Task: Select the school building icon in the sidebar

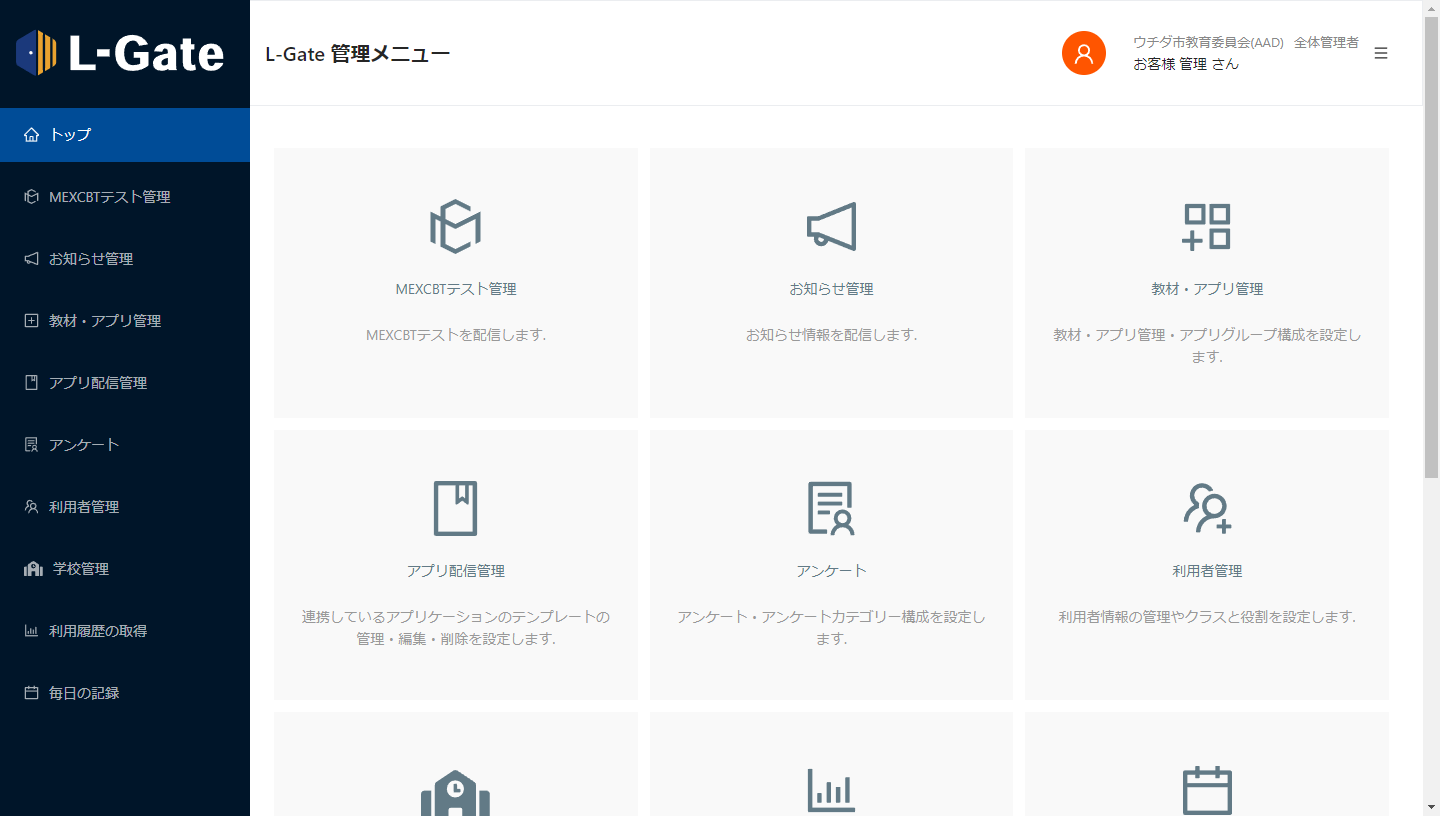Action: [33, 569]
